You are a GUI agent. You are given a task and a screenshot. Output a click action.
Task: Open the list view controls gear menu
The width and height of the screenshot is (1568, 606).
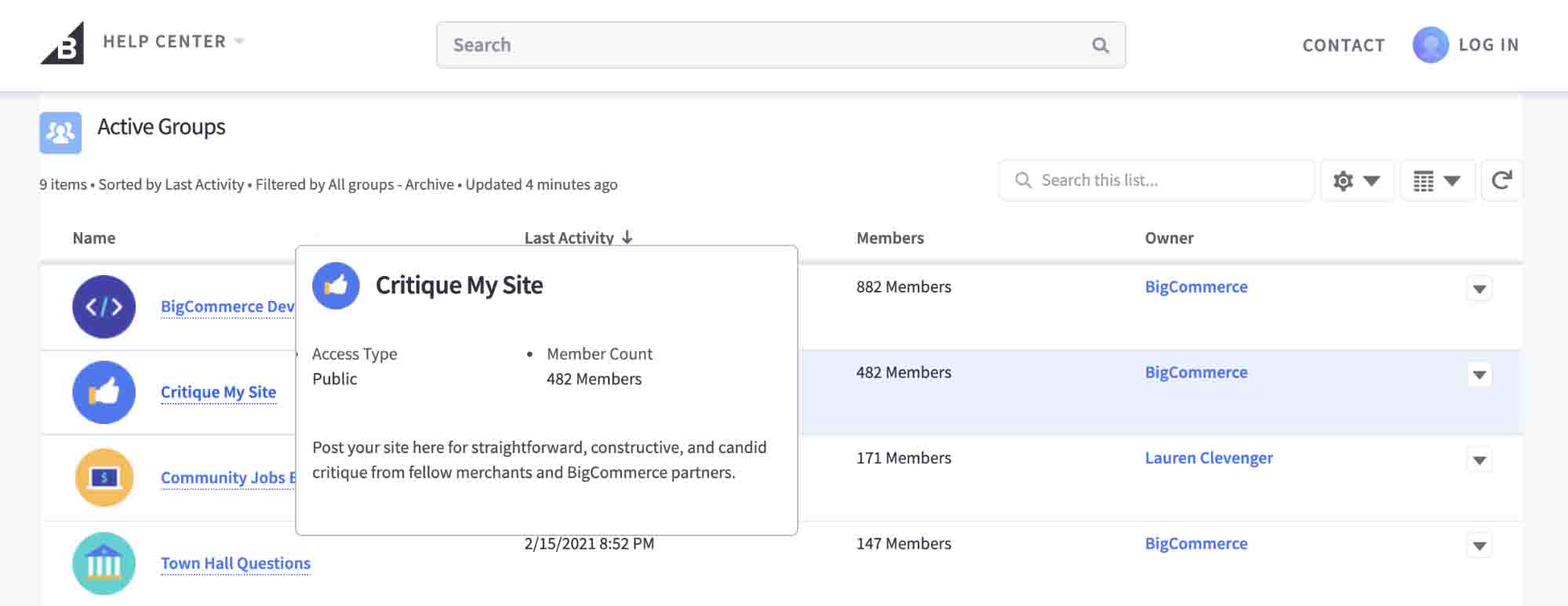pos(1357,181)
